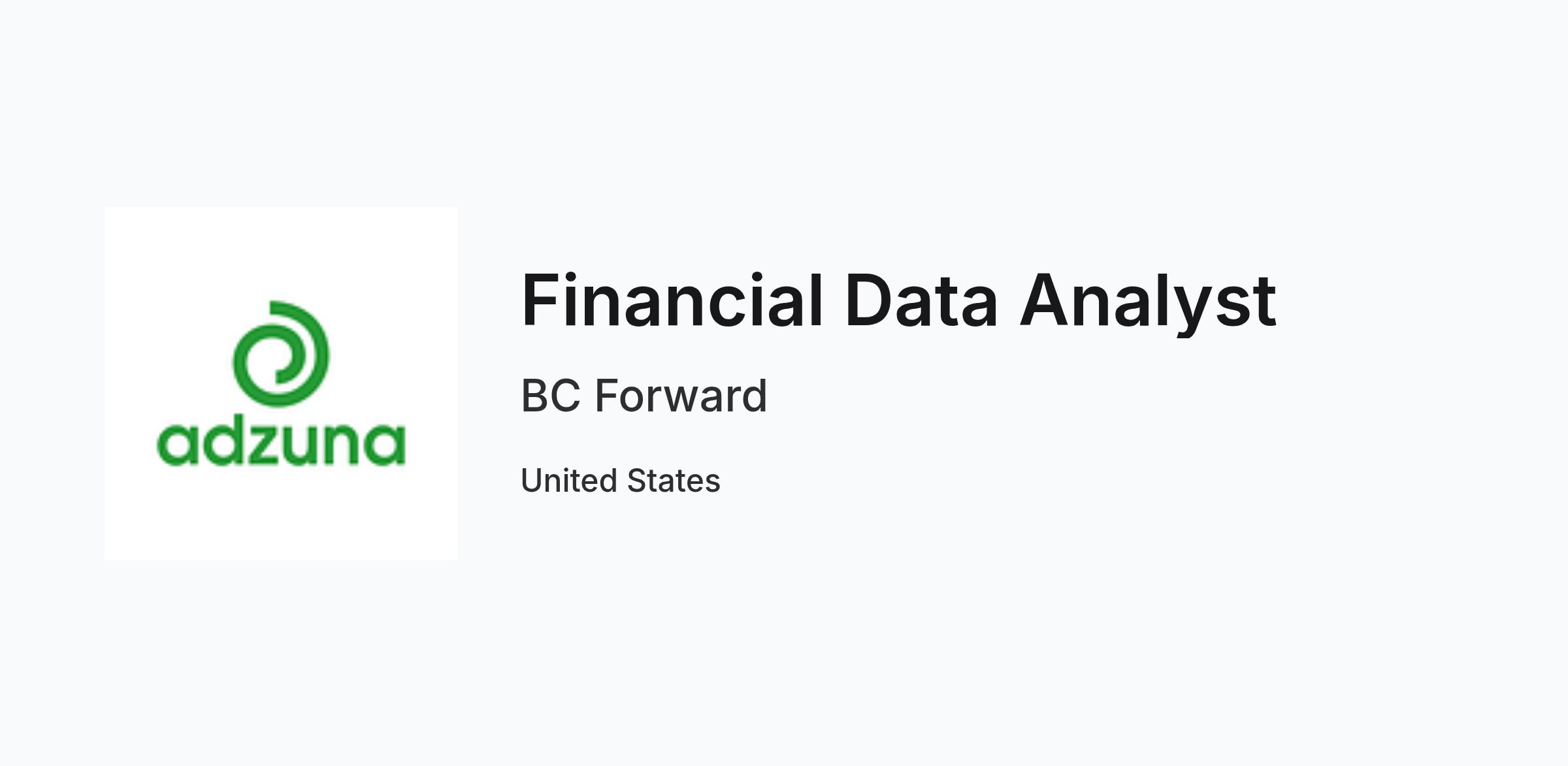Click the word "States" in location

pos(674,481)
